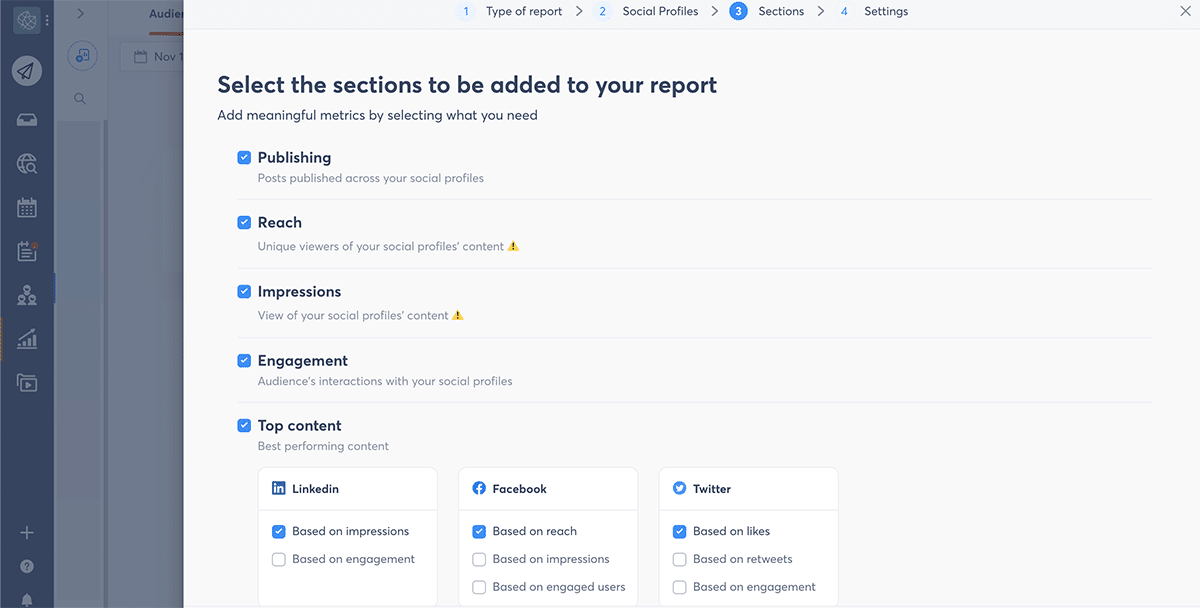1200x608 pixels.
Task: Close the report wizard dialog
Action: click(1186, 12)
